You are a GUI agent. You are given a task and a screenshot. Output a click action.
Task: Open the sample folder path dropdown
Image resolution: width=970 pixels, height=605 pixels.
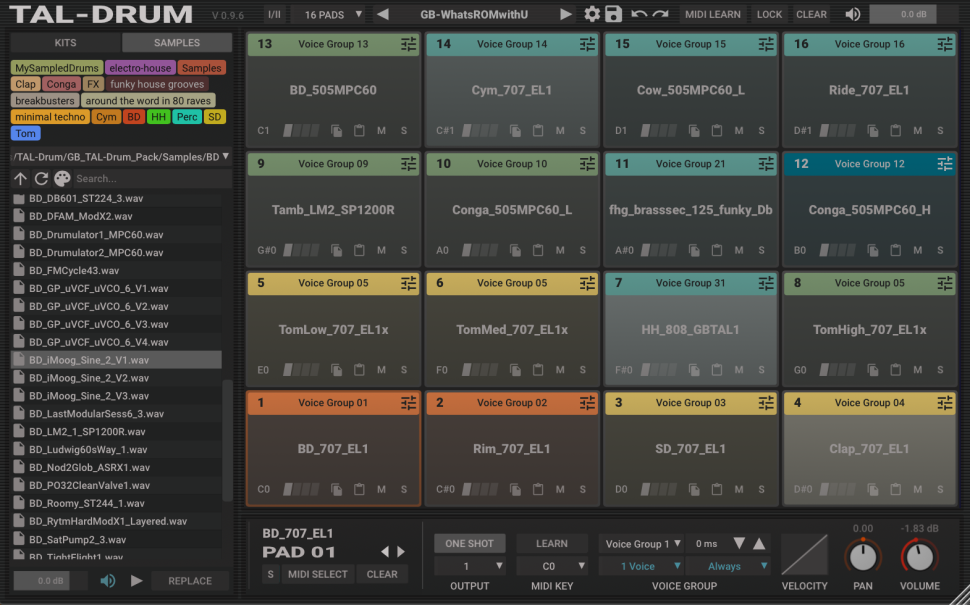pyautogui.click(x=225, y=157)
